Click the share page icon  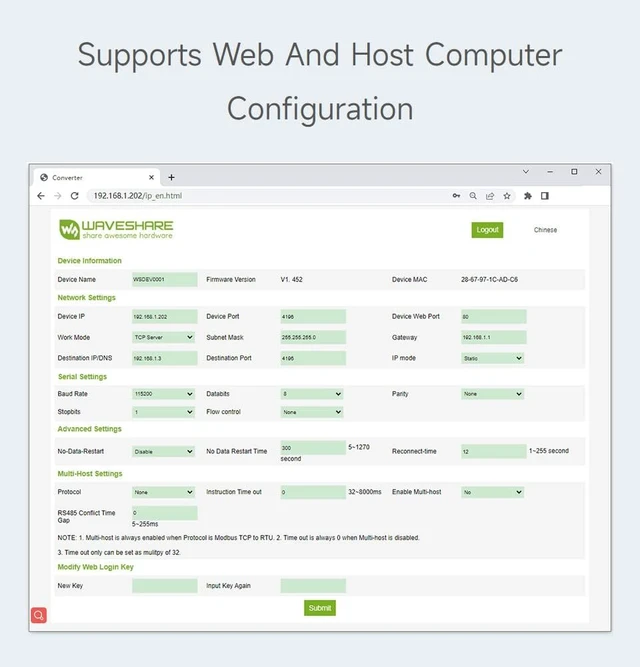pyautogui.click(x=490, y=196)
